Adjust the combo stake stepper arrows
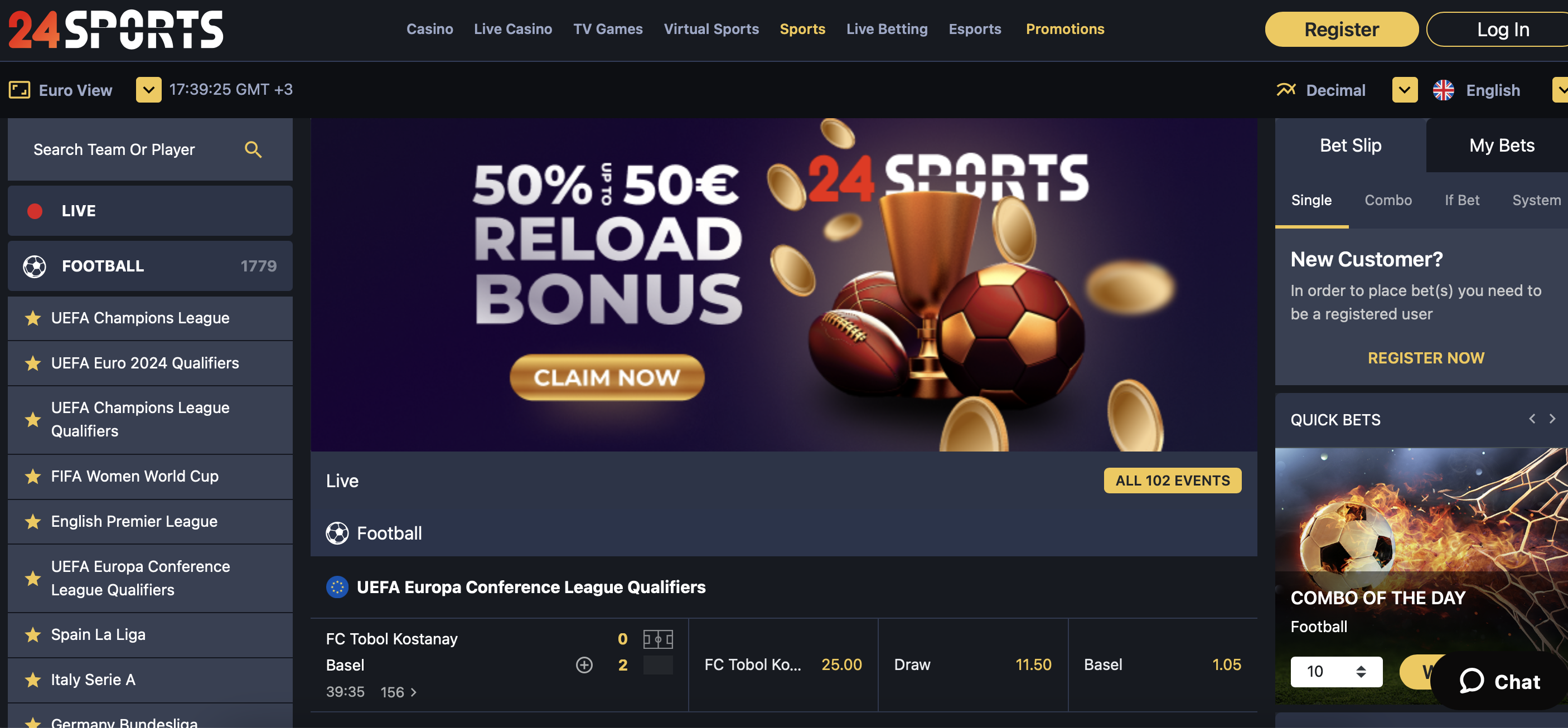1568x728 pixels. tap(1361, 671)
